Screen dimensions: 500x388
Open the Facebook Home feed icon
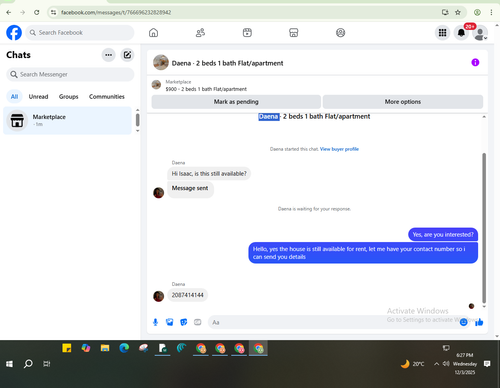153,33
